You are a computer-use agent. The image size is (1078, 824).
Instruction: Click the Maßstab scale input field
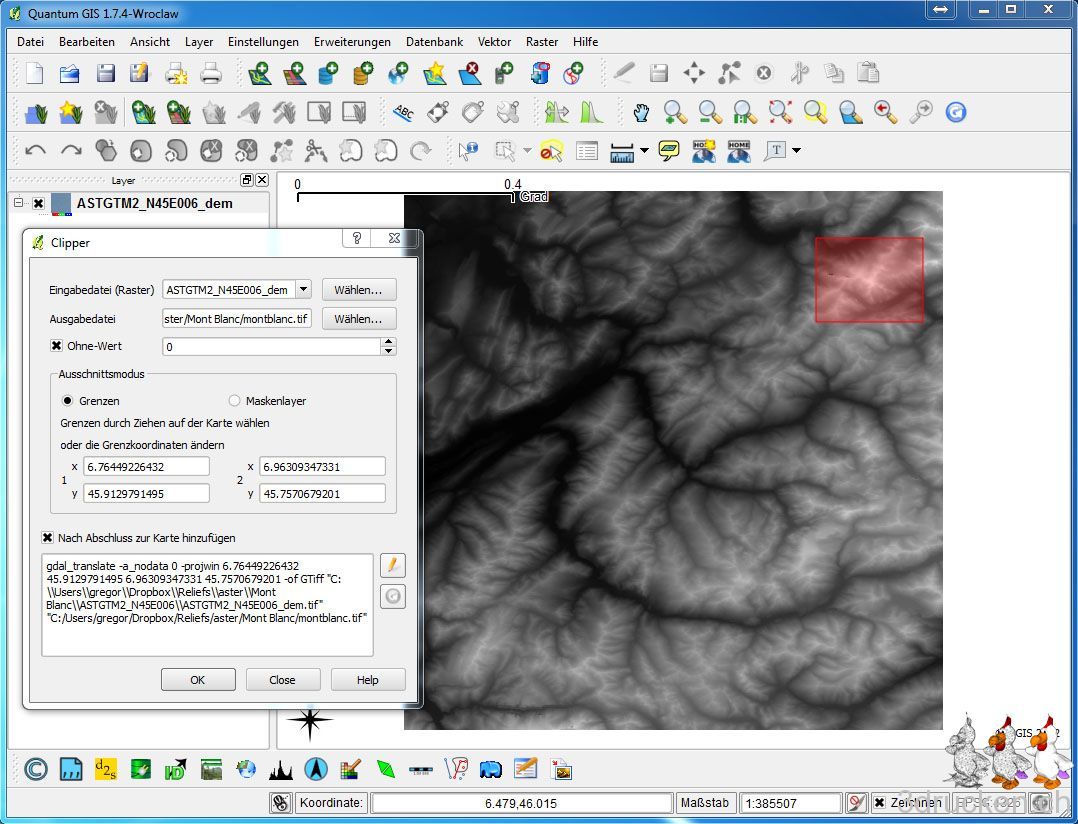[x=791, y=803]
